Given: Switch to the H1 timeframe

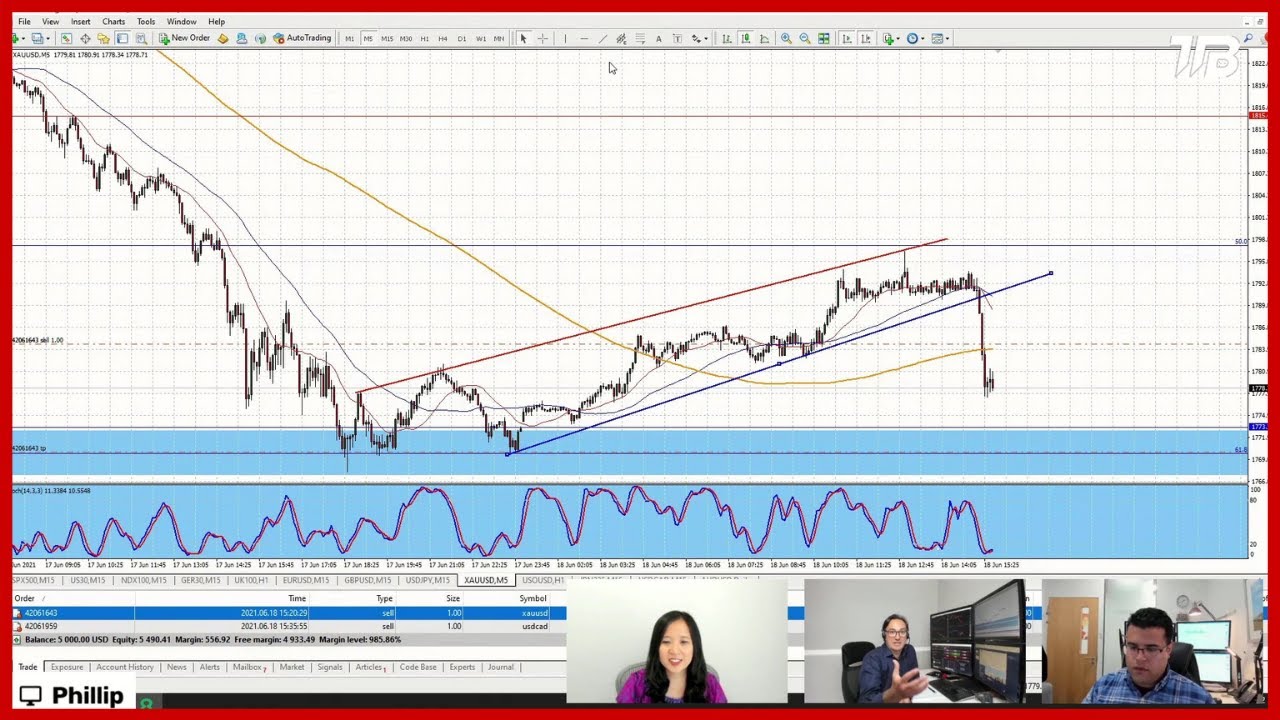Looking at the screenshot, I should coord(425,38).
